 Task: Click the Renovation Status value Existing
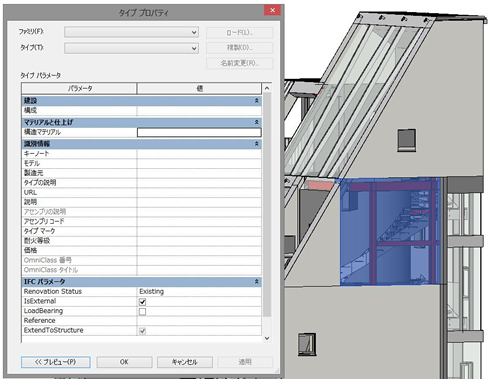tap(152, 291)
